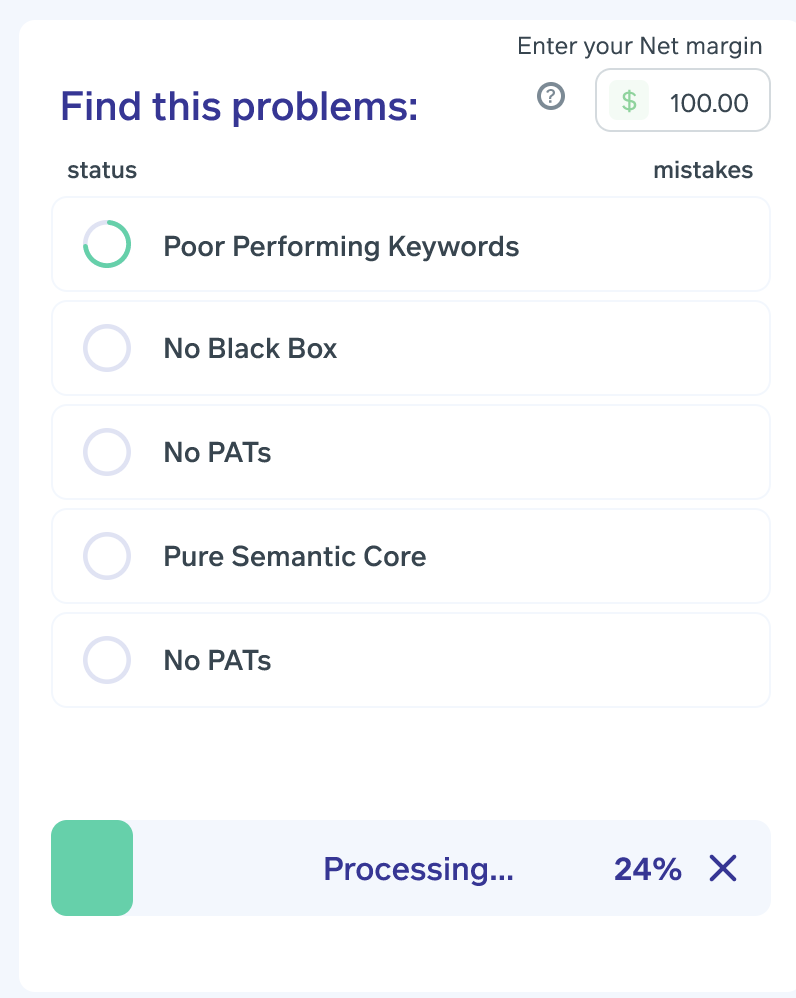Click the status circle beside No PATs row
The width and height of the screenshot is (796, 998).
tap(107, 452)
